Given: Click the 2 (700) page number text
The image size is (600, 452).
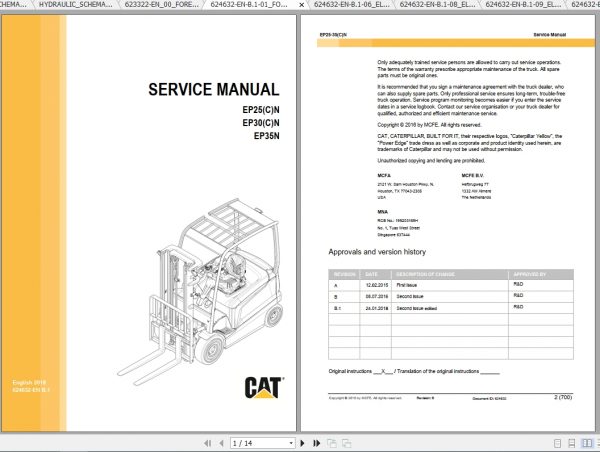Looking at the screenshot, I should pyautogui.click(x=563, y=397).
